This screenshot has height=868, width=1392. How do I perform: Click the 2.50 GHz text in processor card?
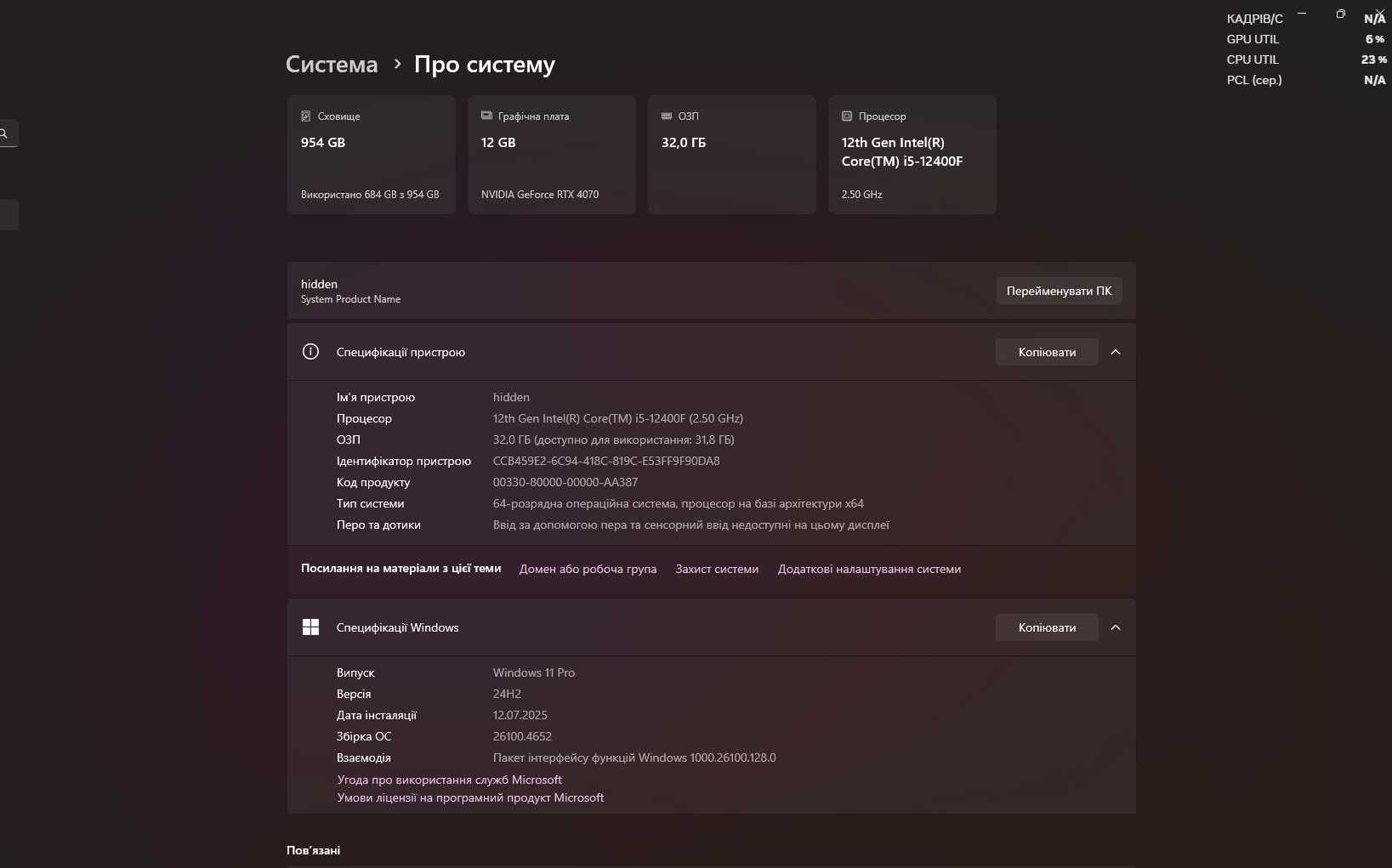point(862,195)
